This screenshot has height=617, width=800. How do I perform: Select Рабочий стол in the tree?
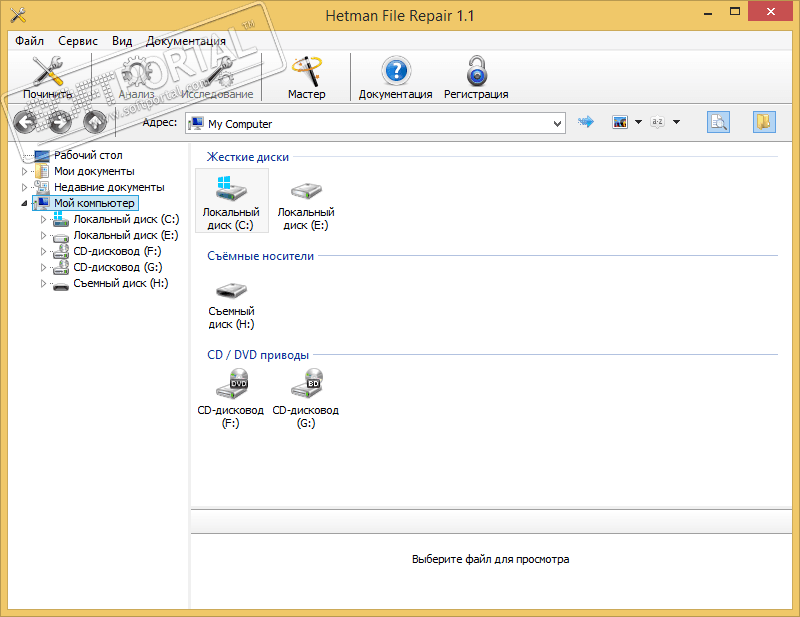88,155
